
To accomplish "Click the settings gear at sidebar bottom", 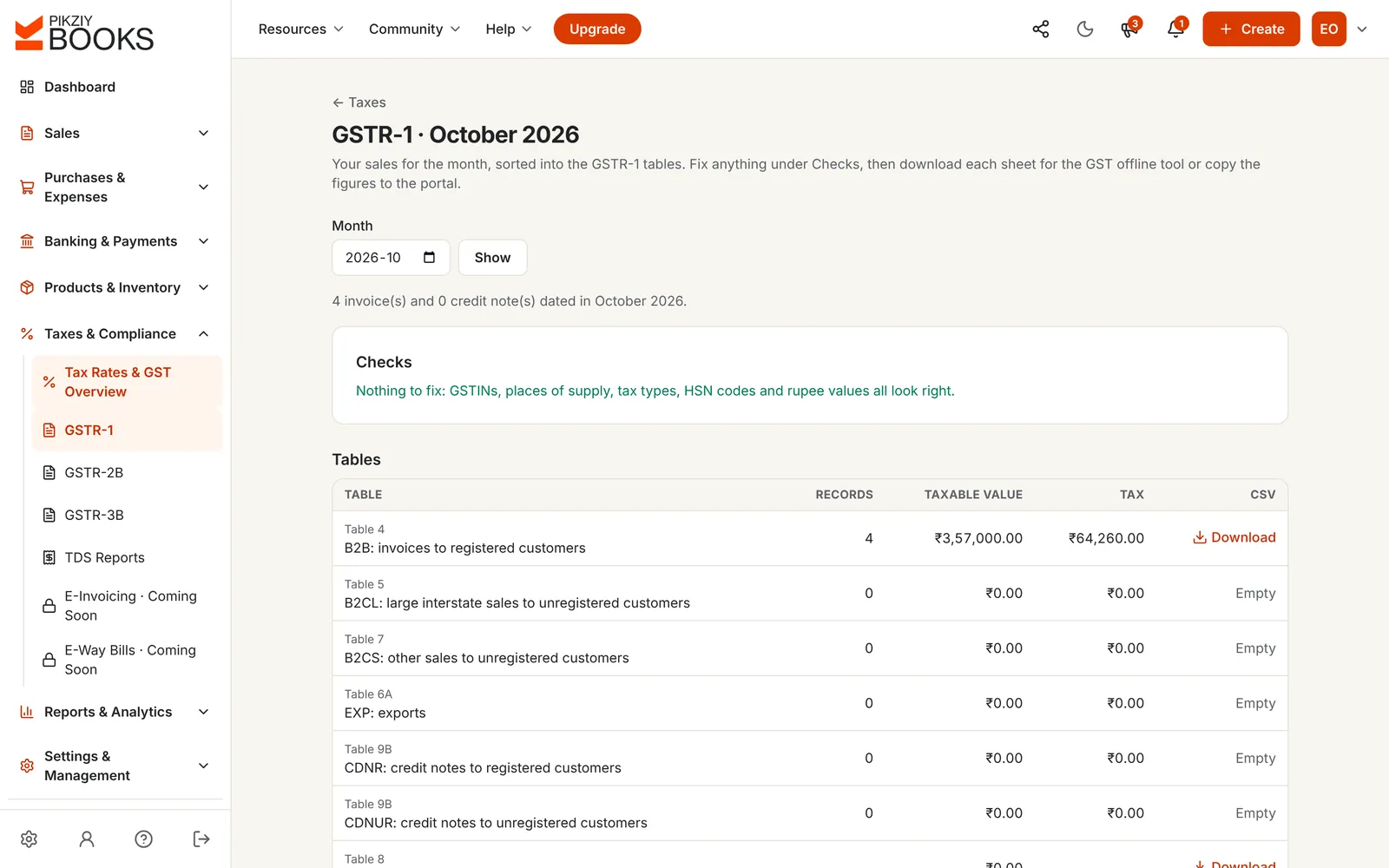I will click(x=29, y=838).
